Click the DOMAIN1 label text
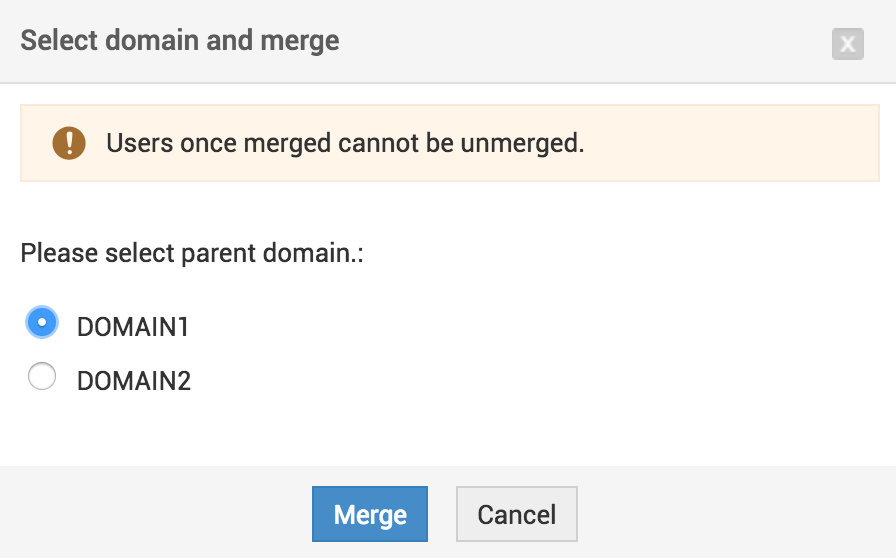896x558 pixels. 133,326
